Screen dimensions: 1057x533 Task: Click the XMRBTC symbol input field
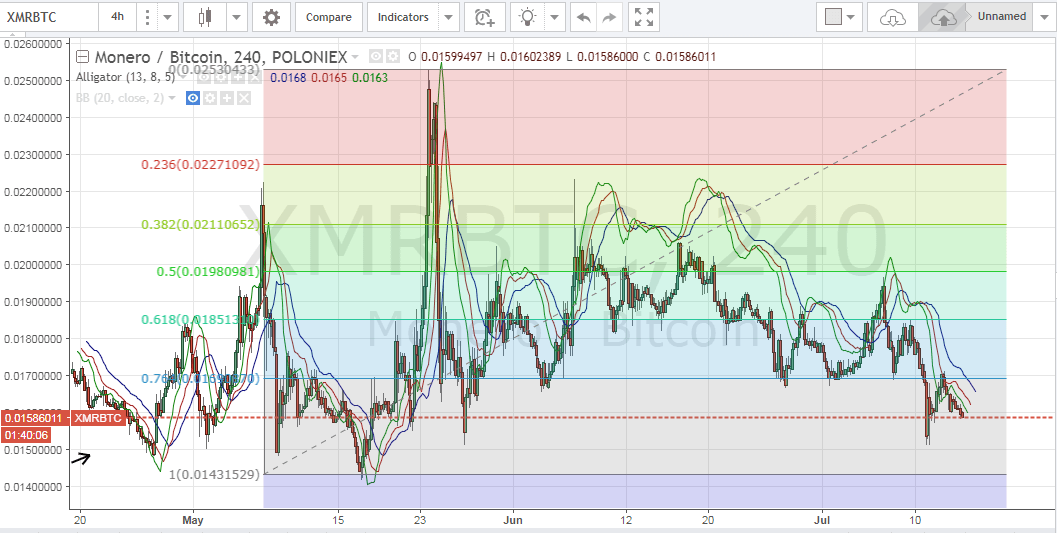click(x=49, y=18)
